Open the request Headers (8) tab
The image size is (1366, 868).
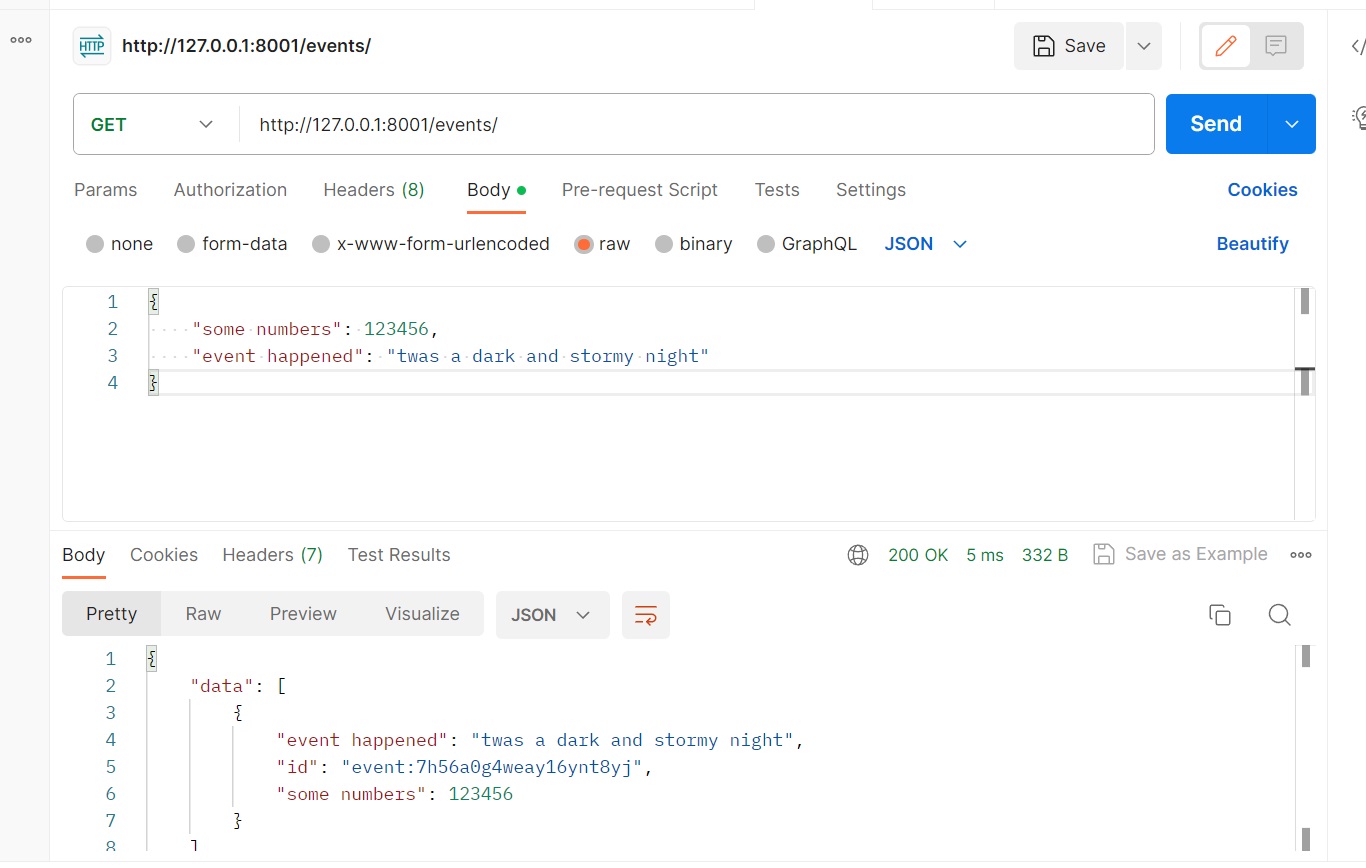point(374,190)
